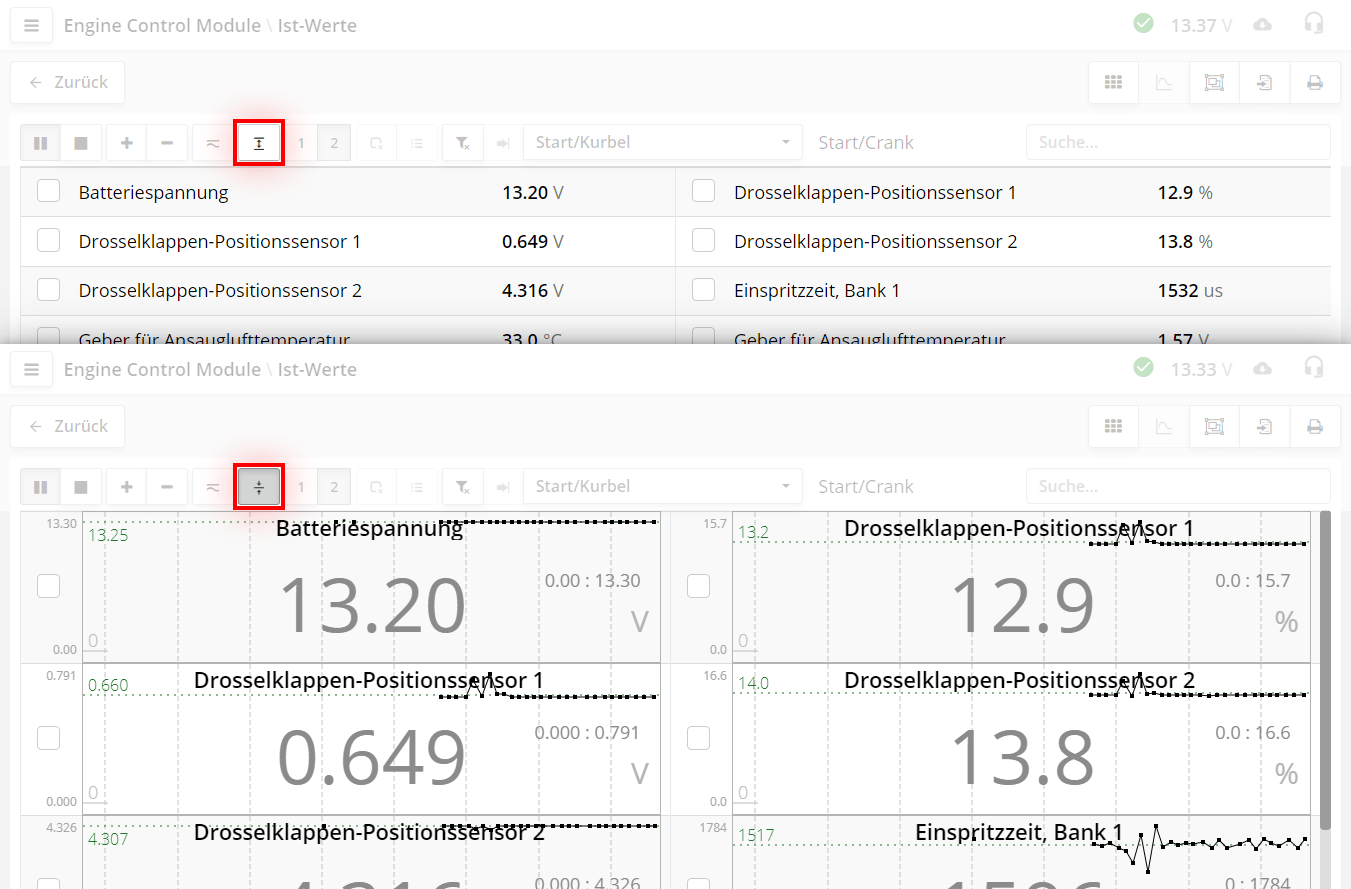The width and height of the screenshot is (1351, 889).
Task: Click the minus icon in bottom toolbar
Action: click(167, 487)
